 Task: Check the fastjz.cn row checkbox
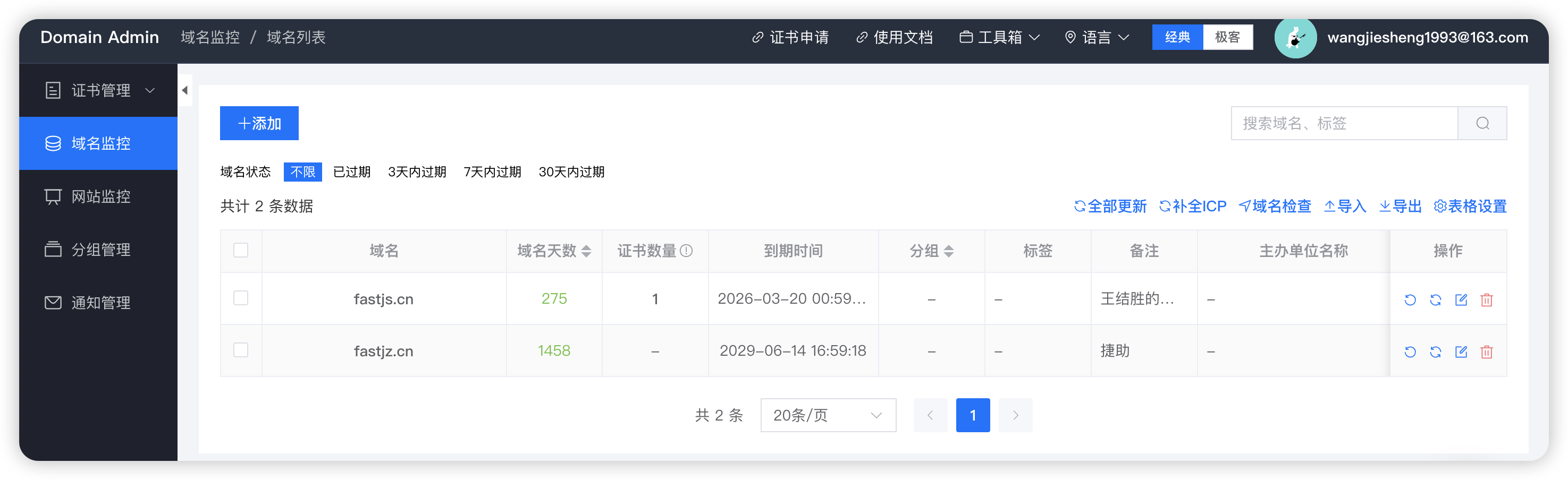[241, 350]
